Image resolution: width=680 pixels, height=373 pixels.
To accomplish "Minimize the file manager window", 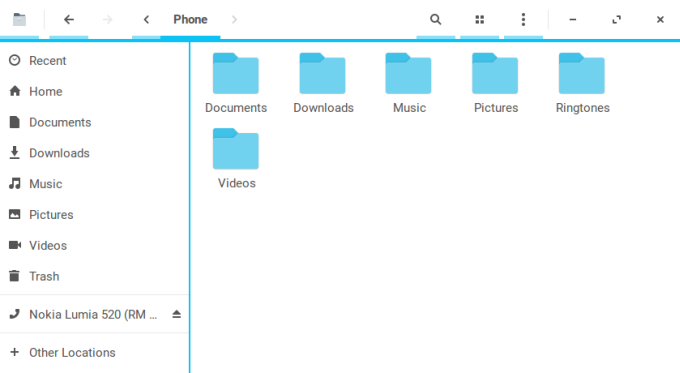I will pyautogui.click(x=573, y=20).
